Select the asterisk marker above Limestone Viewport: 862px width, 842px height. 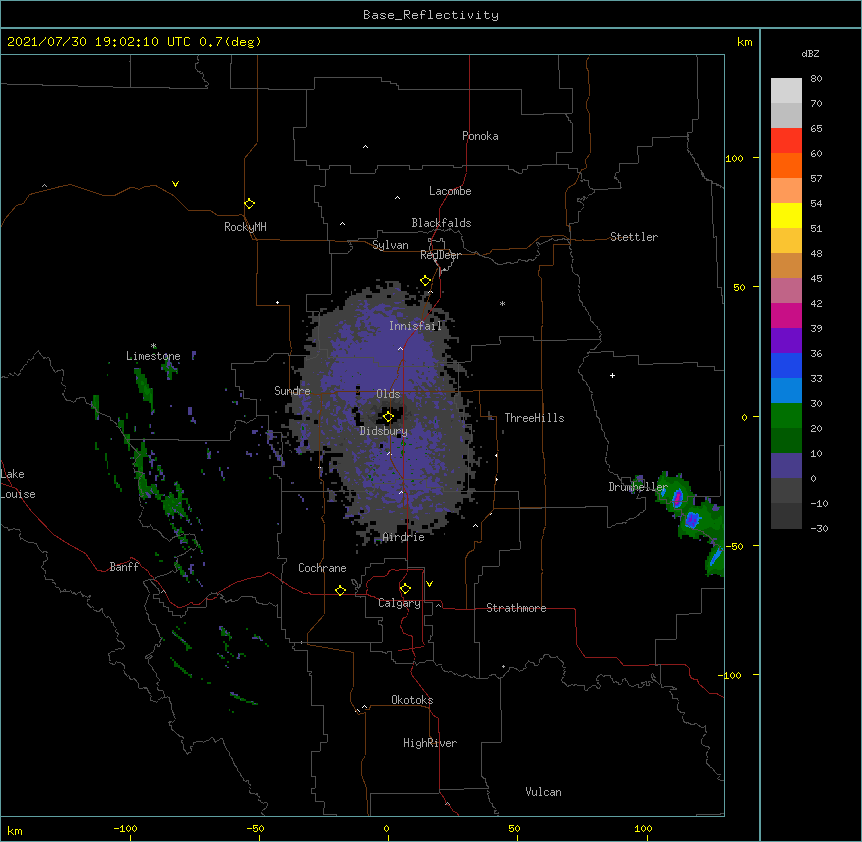tap(154, 346)
